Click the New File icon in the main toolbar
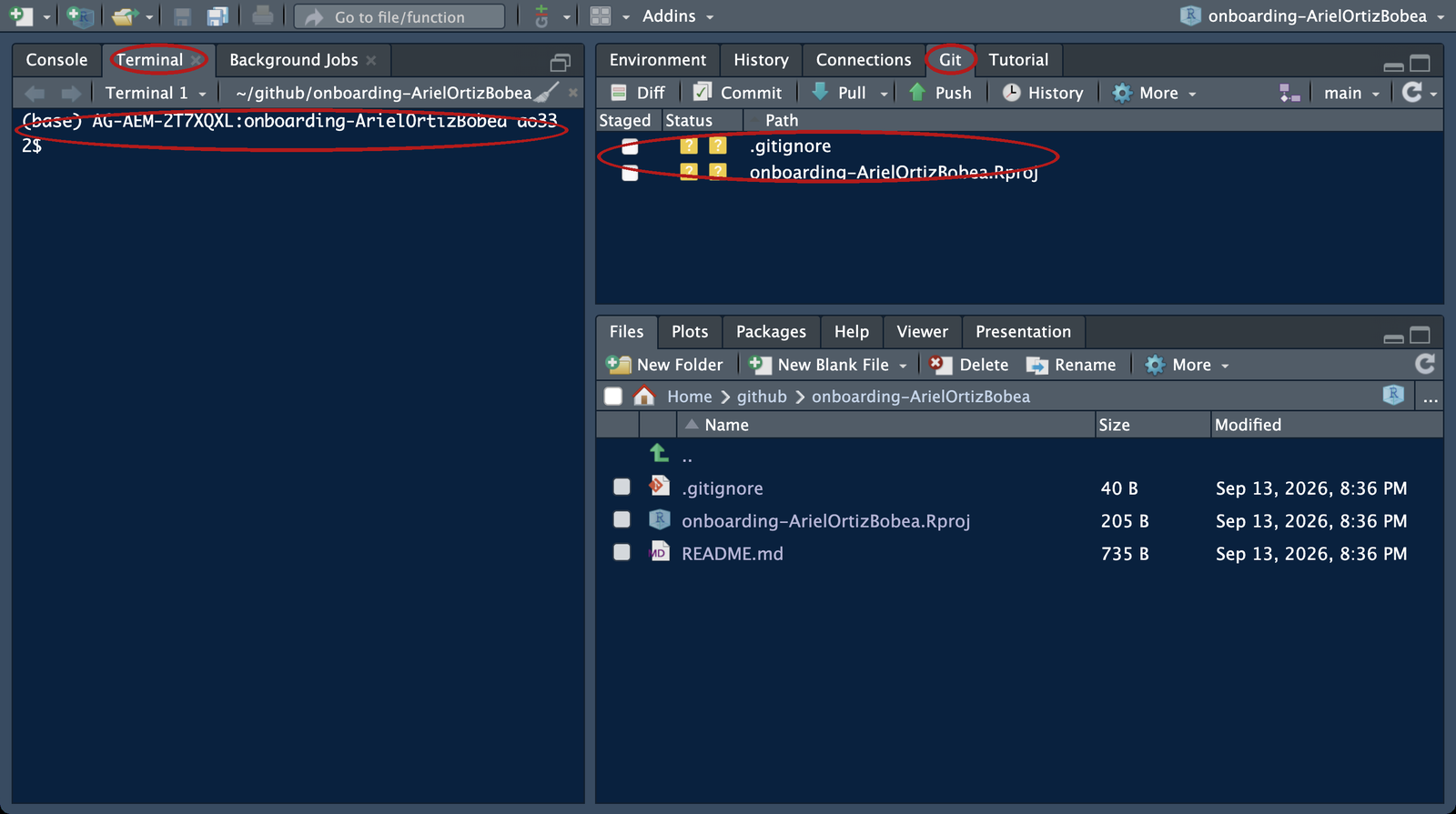The image size is (1456, 814). click(x=21, y=15)
